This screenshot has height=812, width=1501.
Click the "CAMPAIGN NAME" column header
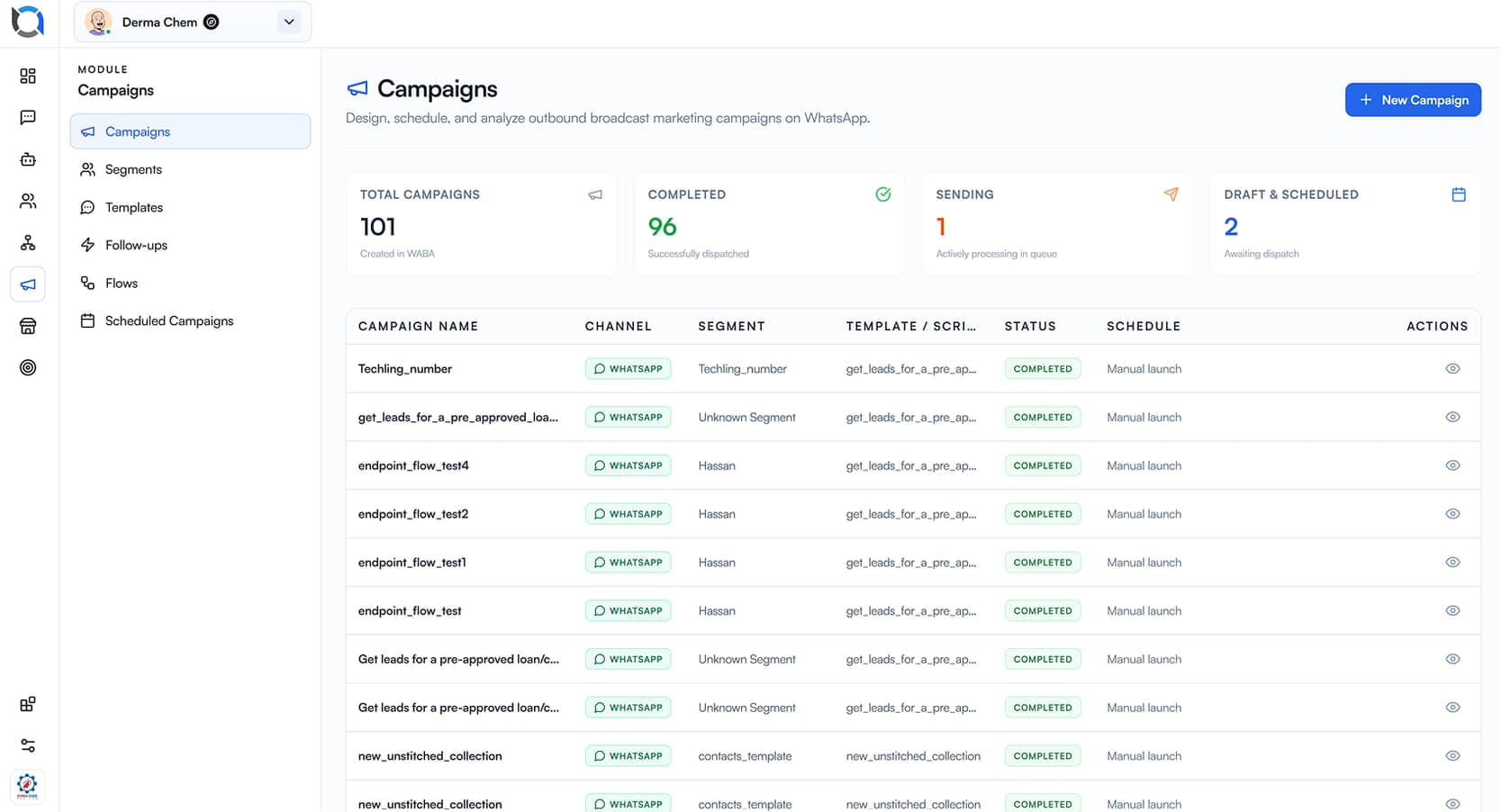click(418, 326)
